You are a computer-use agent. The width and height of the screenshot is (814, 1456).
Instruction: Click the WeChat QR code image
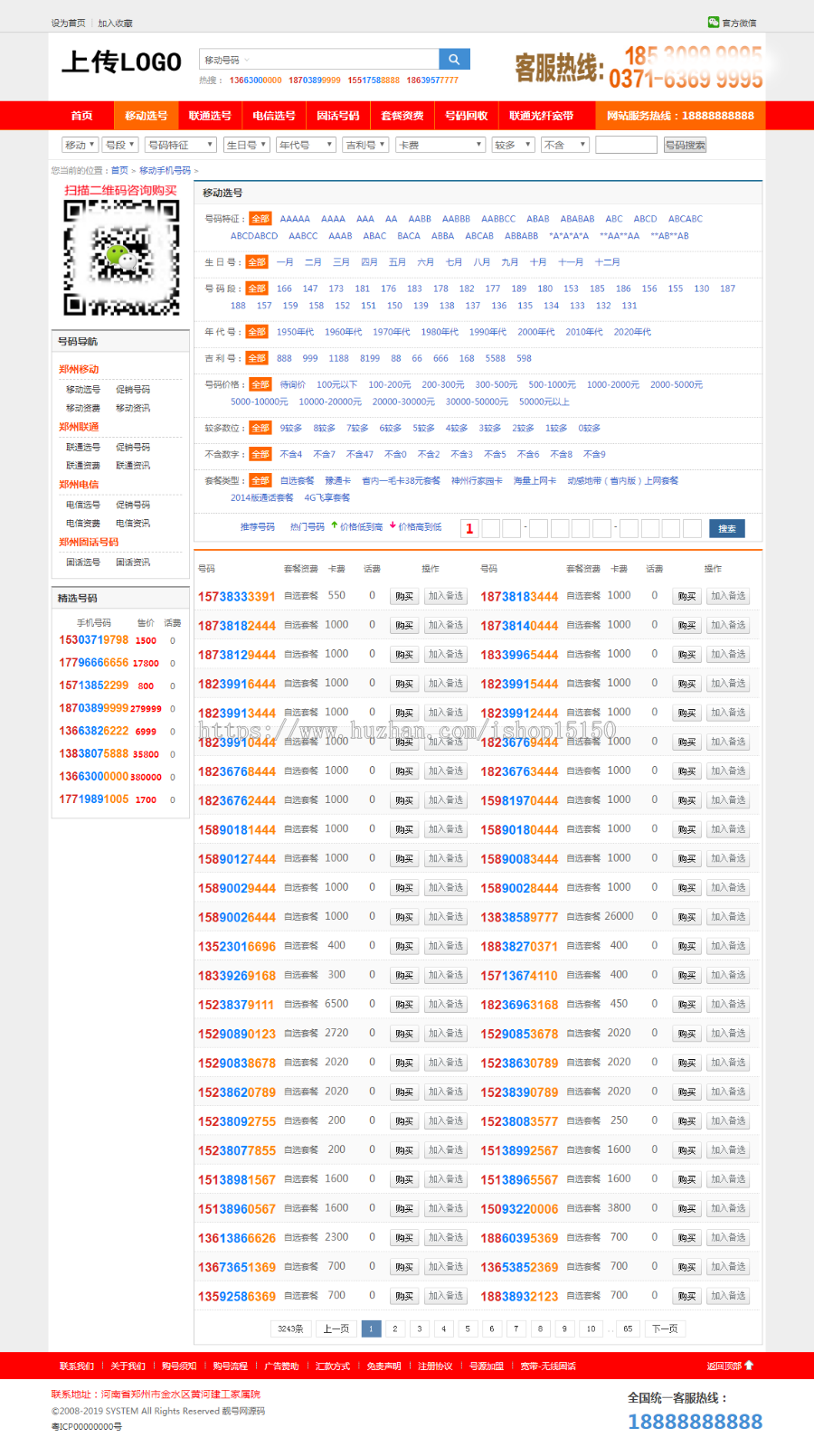(x=121, y=258)
